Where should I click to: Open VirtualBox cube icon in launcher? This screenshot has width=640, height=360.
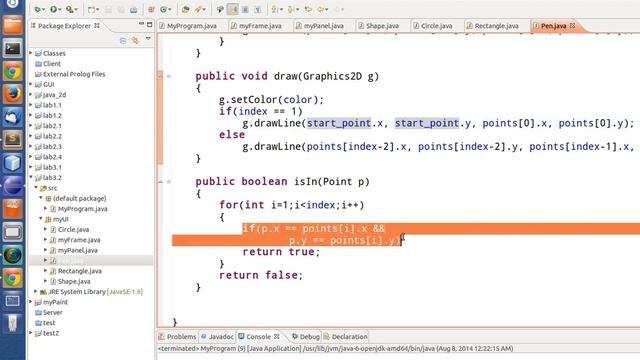13,163
